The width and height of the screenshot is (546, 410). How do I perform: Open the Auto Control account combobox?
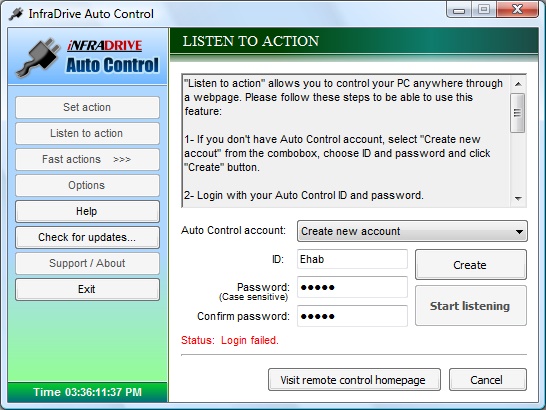click(412, 231)
